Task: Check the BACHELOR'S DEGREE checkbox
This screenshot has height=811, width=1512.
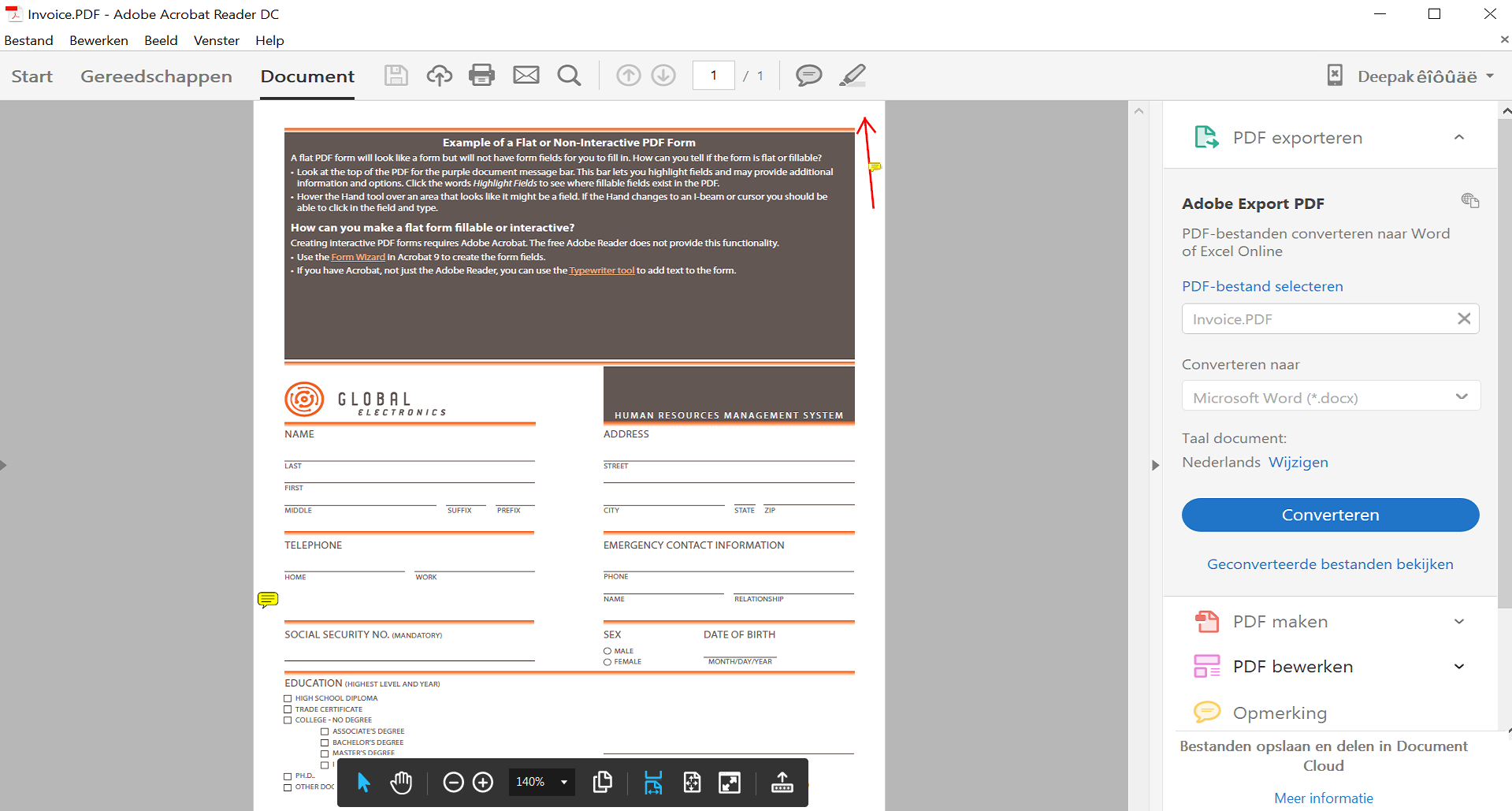Action: pyautogui.click(x=325, y=742)
